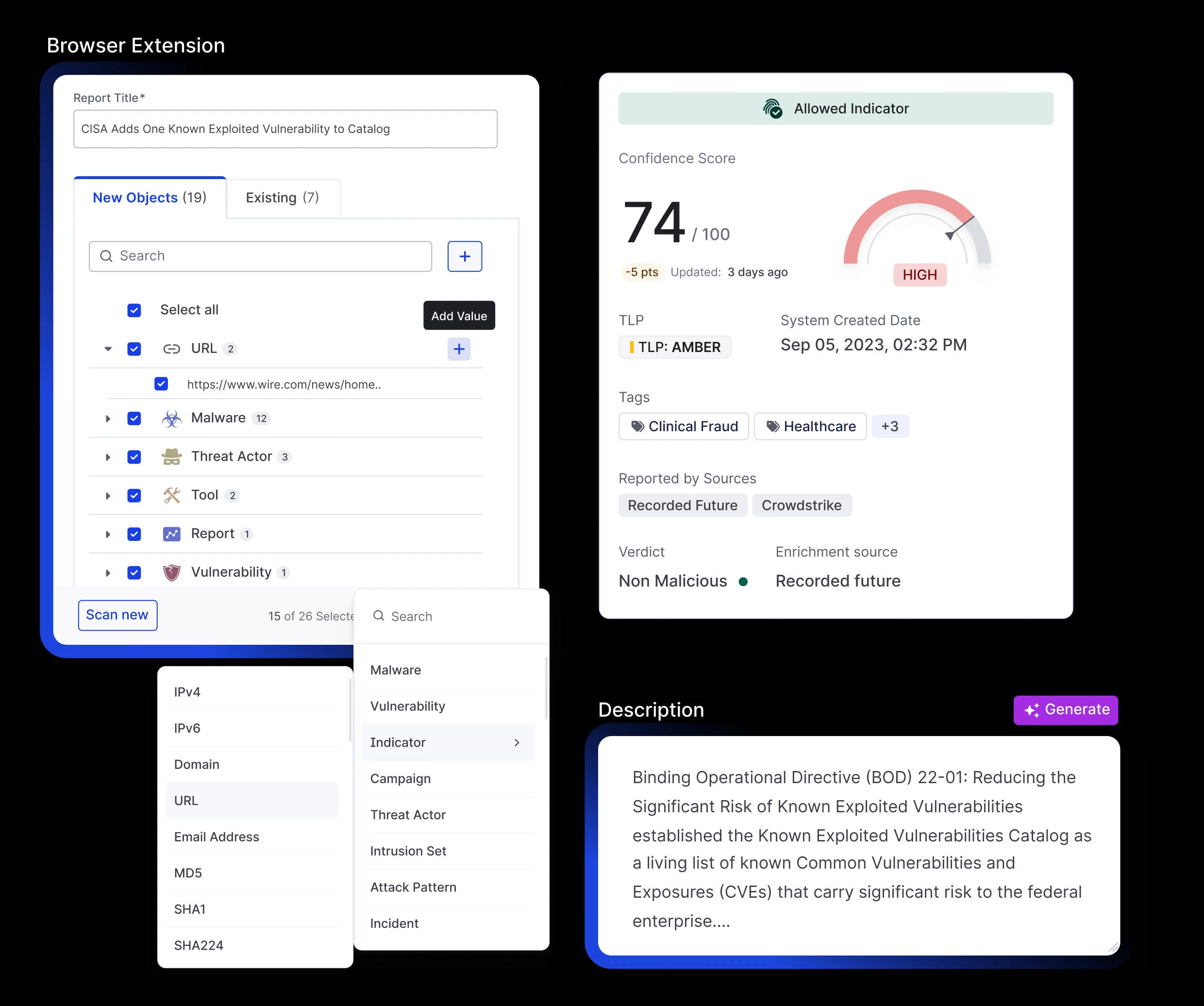Click the Tool wrench icon
The width and height of the screenshot is (1204, 1006).
coord(171,495)
